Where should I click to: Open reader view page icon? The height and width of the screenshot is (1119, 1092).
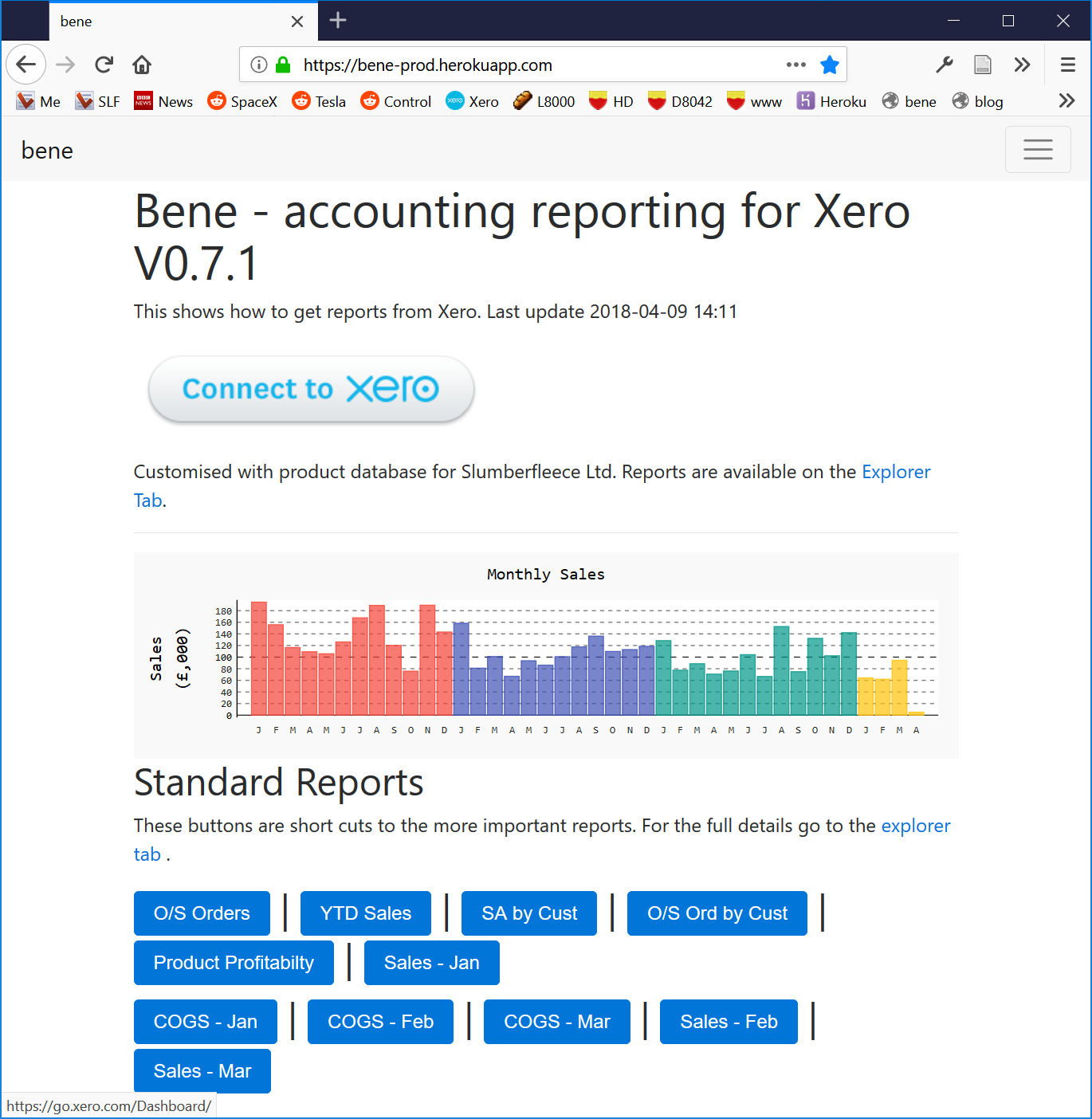tap(983, 65)
